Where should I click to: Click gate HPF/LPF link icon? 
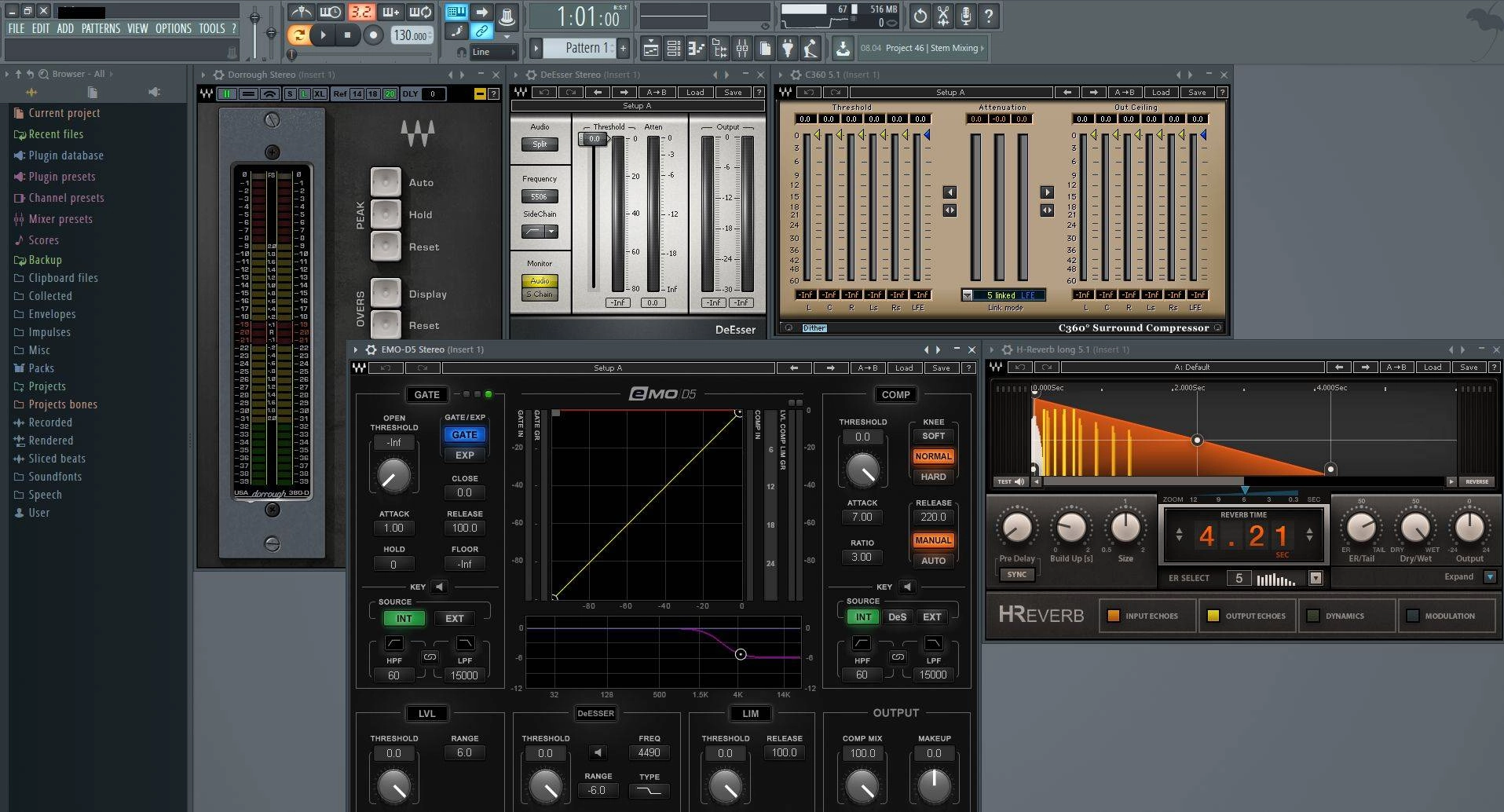[430, 657]
